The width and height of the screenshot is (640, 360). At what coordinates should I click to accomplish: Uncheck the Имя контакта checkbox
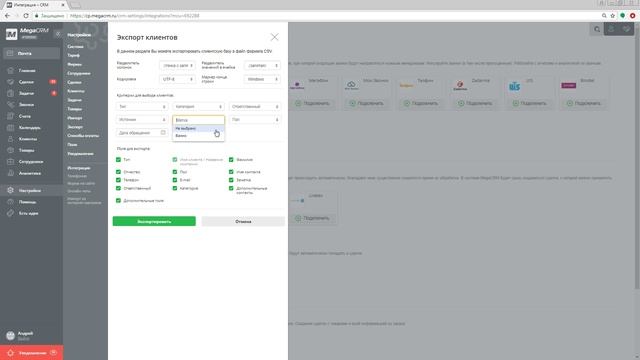tap(231, 172)
